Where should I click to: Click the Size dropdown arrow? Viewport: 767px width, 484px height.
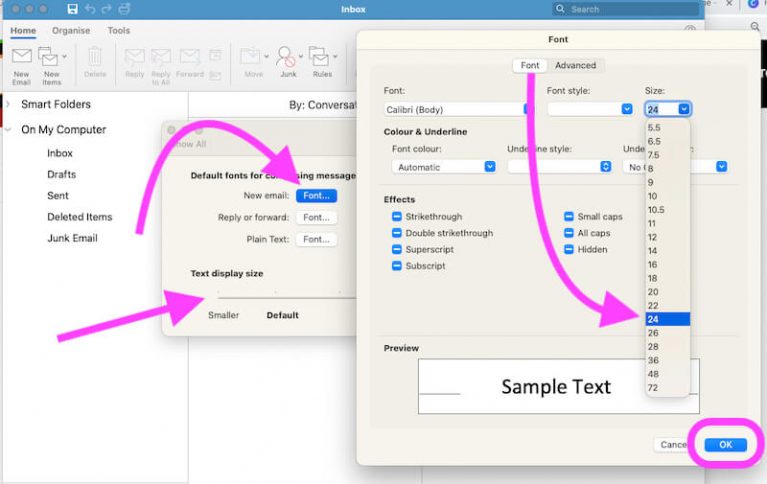point(684,109)
